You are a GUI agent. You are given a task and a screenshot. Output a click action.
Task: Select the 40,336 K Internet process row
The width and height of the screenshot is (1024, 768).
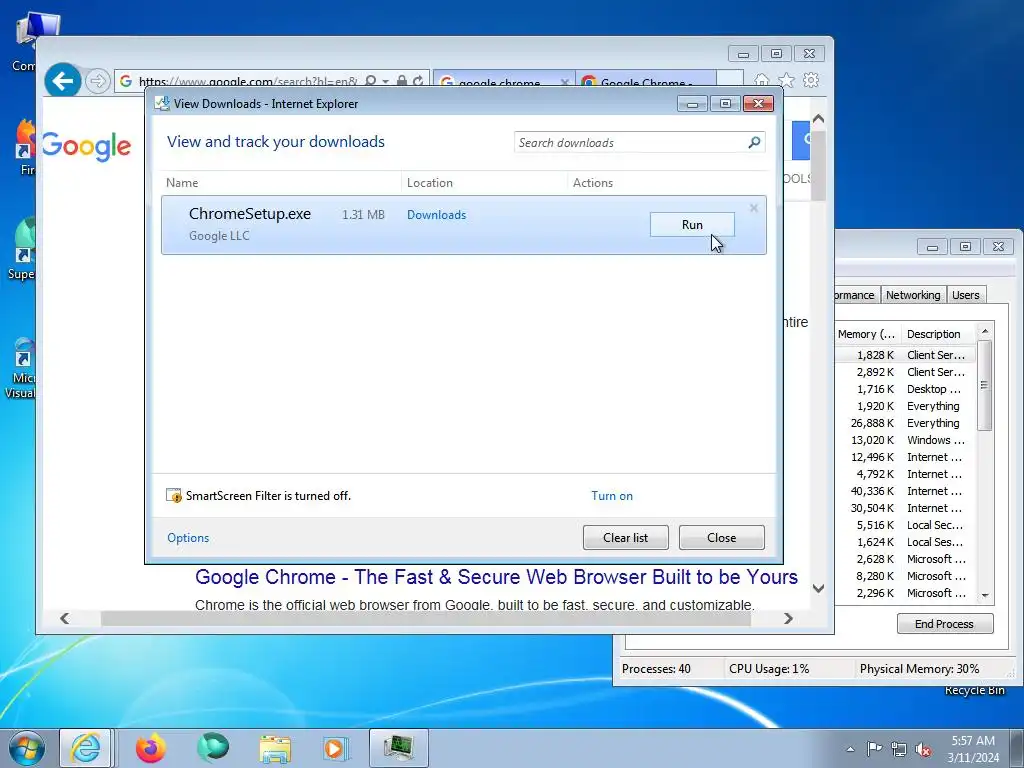pyautogui.click(x=905, y=491)
